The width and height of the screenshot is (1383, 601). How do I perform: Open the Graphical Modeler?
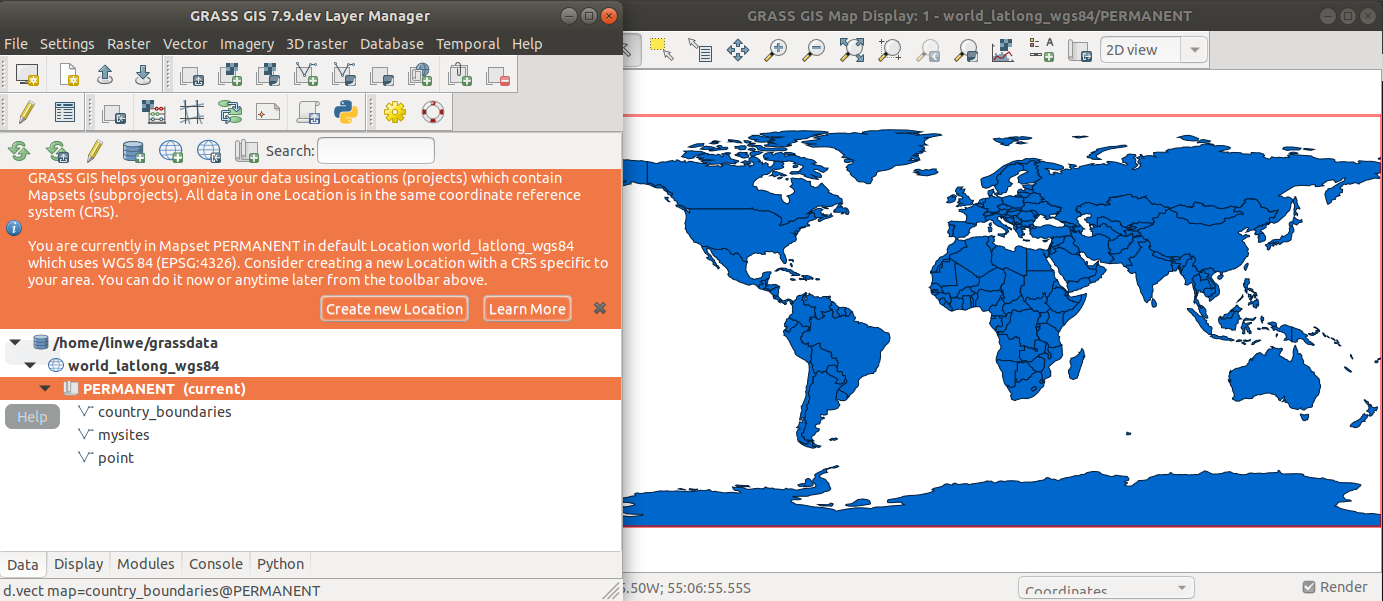click(x=231, y=112)
